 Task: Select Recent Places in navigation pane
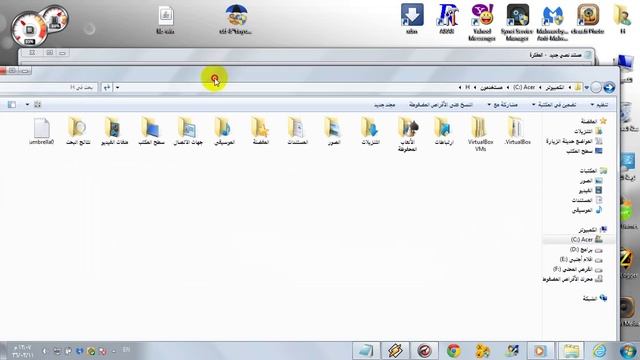(x=574, y=141)
